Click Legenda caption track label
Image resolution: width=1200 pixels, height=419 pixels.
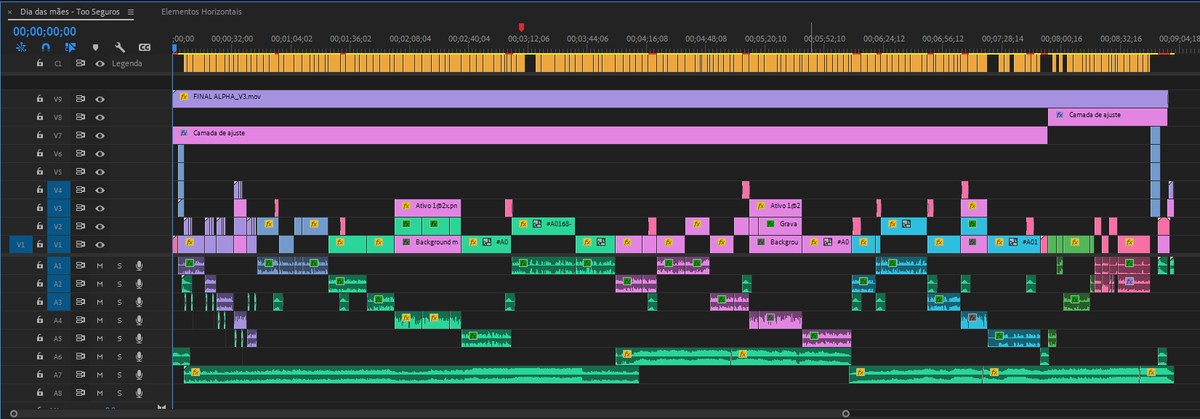point(127,63)
